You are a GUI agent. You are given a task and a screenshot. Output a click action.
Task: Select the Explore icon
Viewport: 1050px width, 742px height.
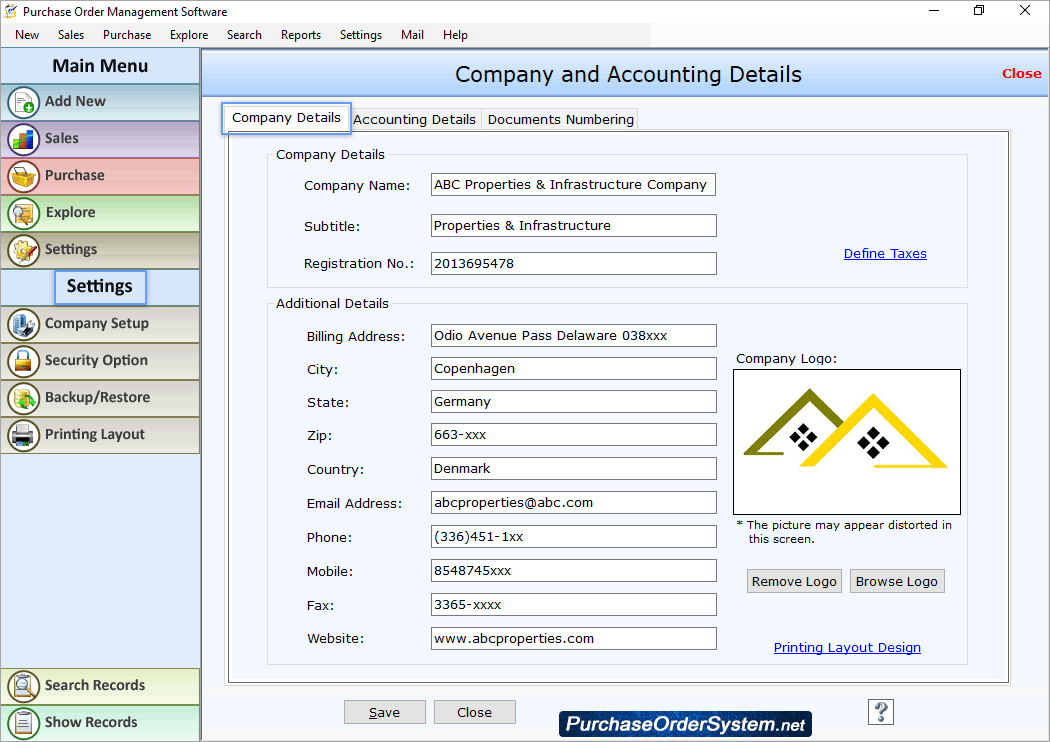tap(23, 213)
